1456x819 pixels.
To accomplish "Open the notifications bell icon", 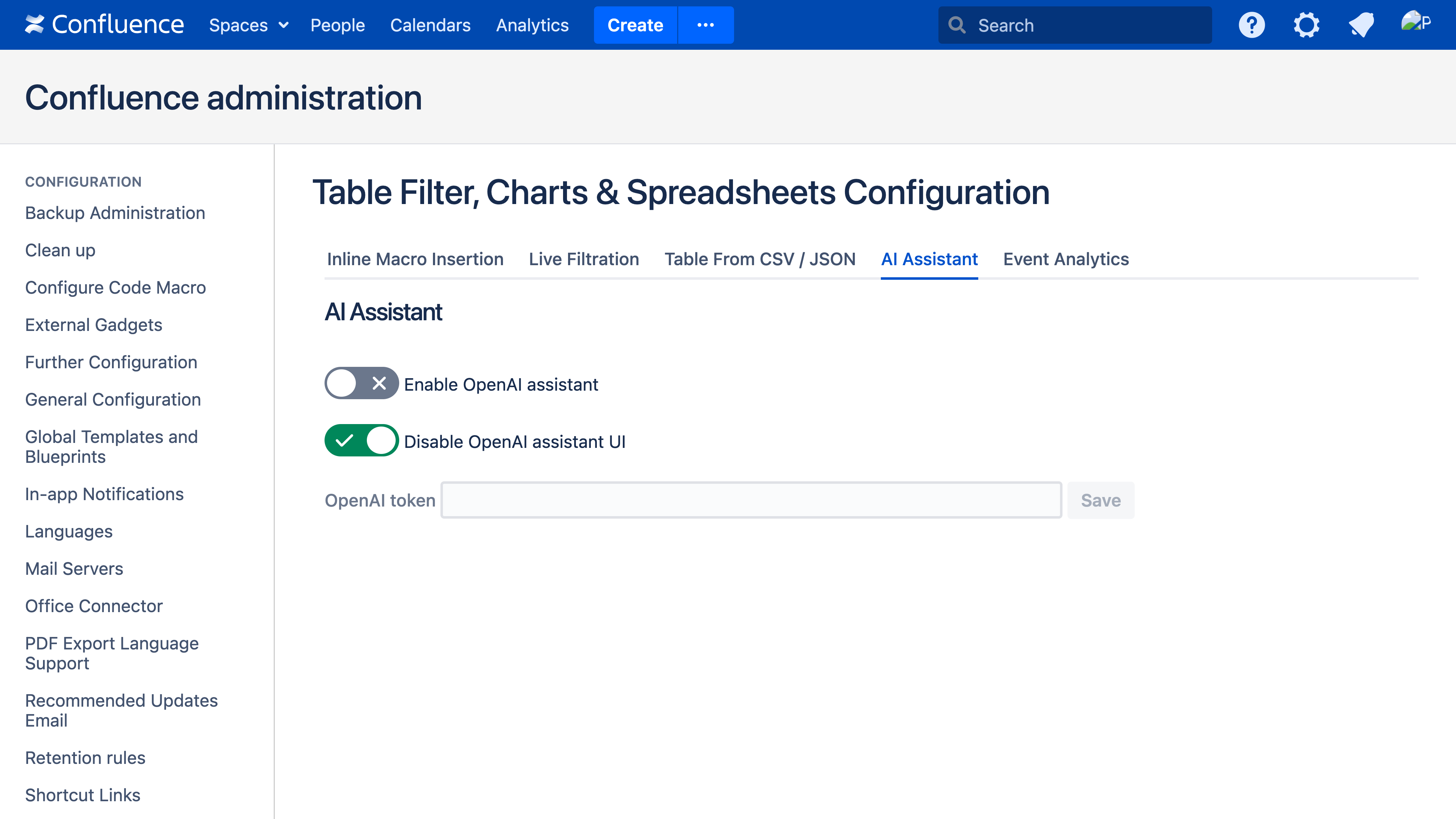I will pos(1361,25).
